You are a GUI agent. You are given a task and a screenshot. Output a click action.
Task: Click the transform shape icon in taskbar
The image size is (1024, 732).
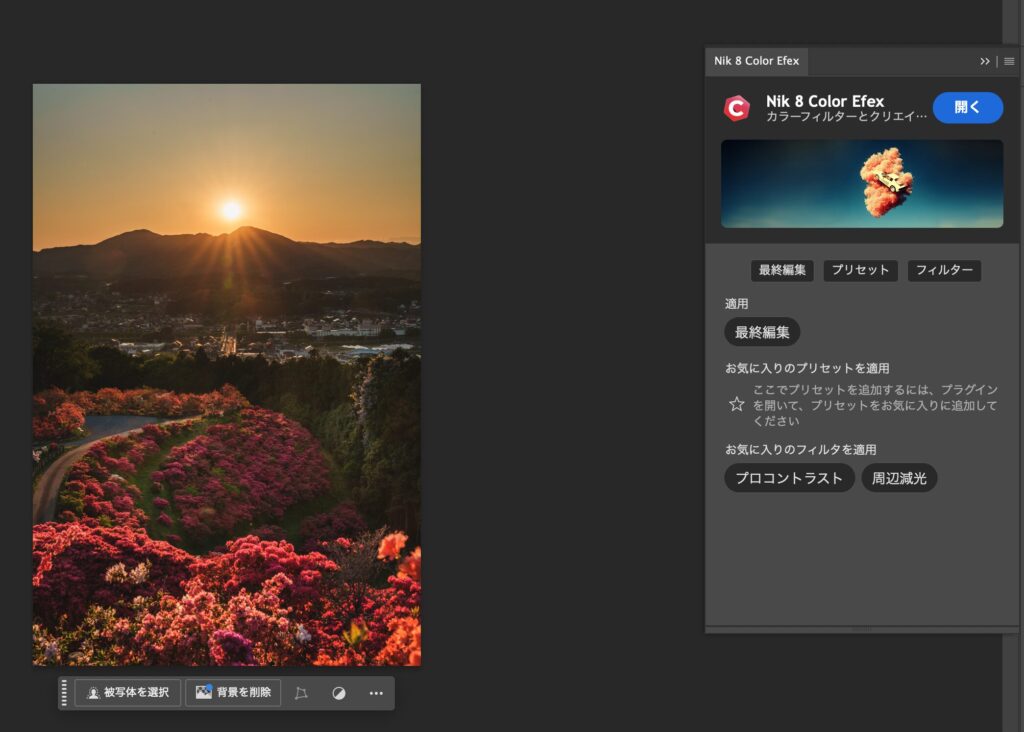pos(301,693)
